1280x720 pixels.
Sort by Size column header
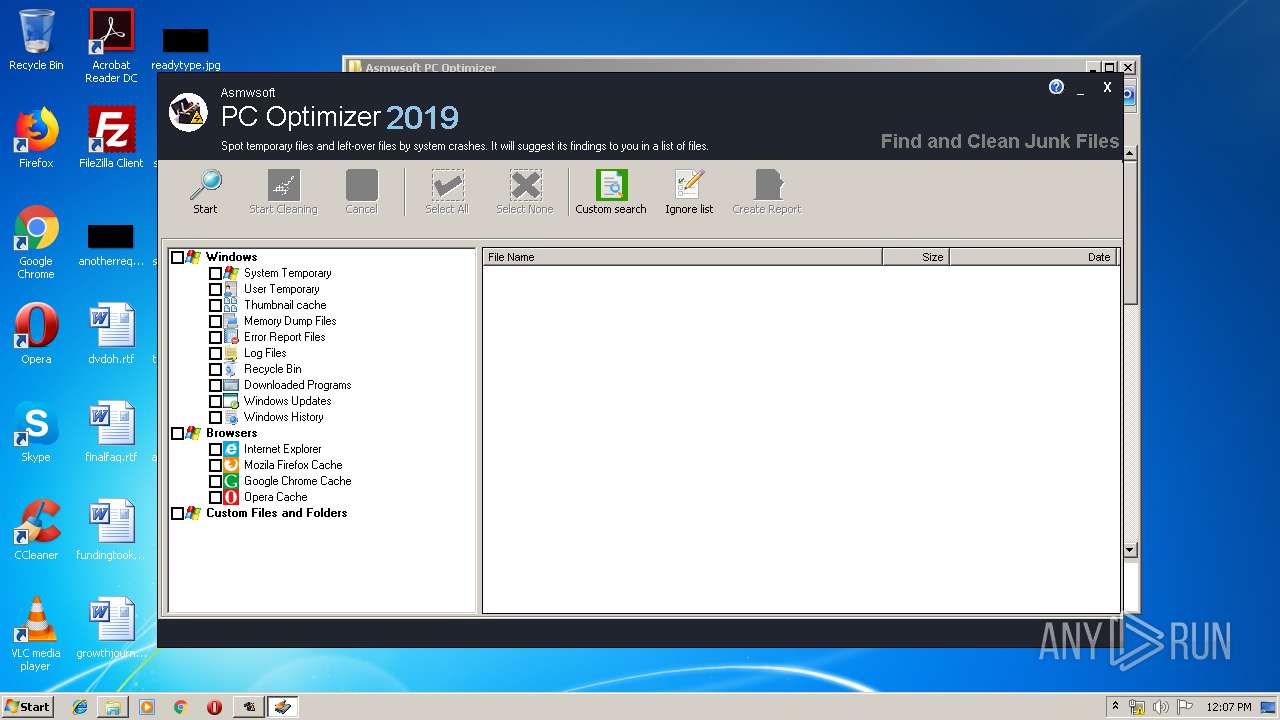(x=915, y=257)
